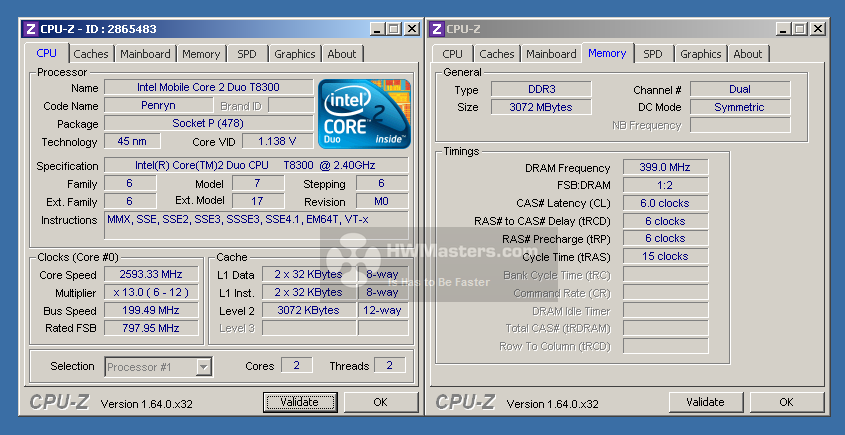845x435 pixels.
Task: Click the Package value Socket P (478)
Action: point(209,123)
